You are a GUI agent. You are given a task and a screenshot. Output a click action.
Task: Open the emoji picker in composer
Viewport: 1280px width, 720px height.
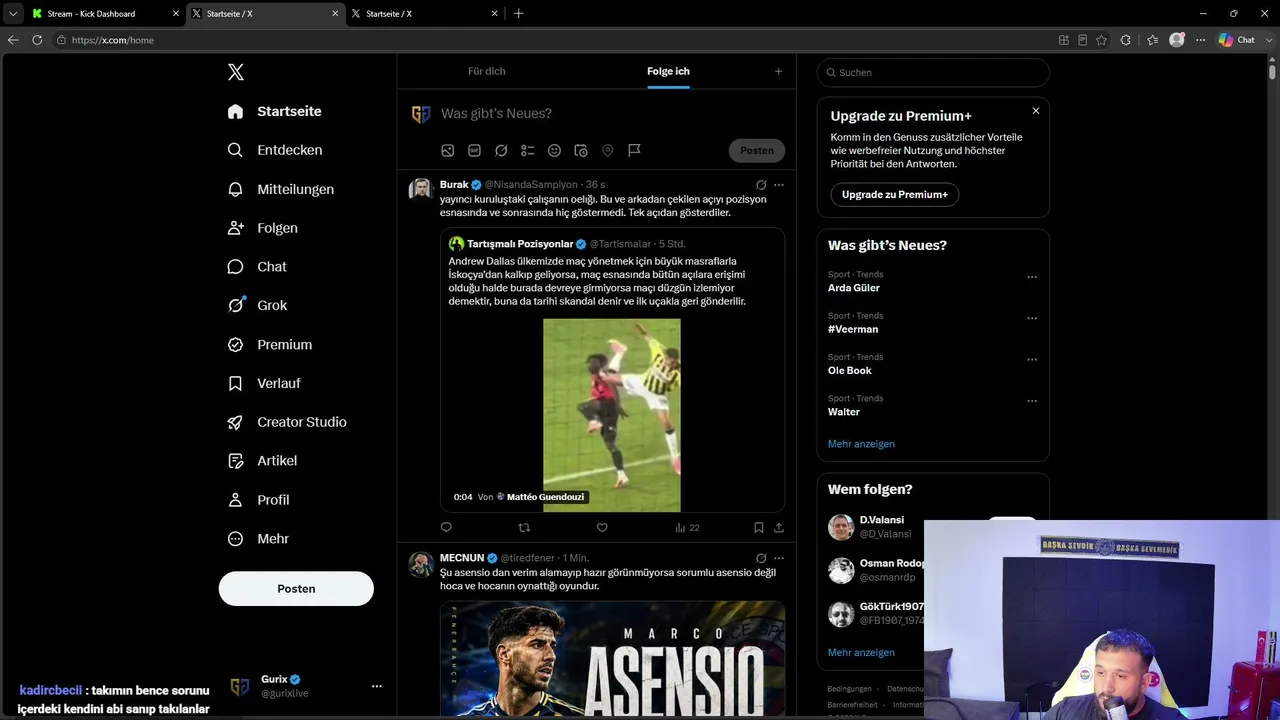(x=554, y=150)
